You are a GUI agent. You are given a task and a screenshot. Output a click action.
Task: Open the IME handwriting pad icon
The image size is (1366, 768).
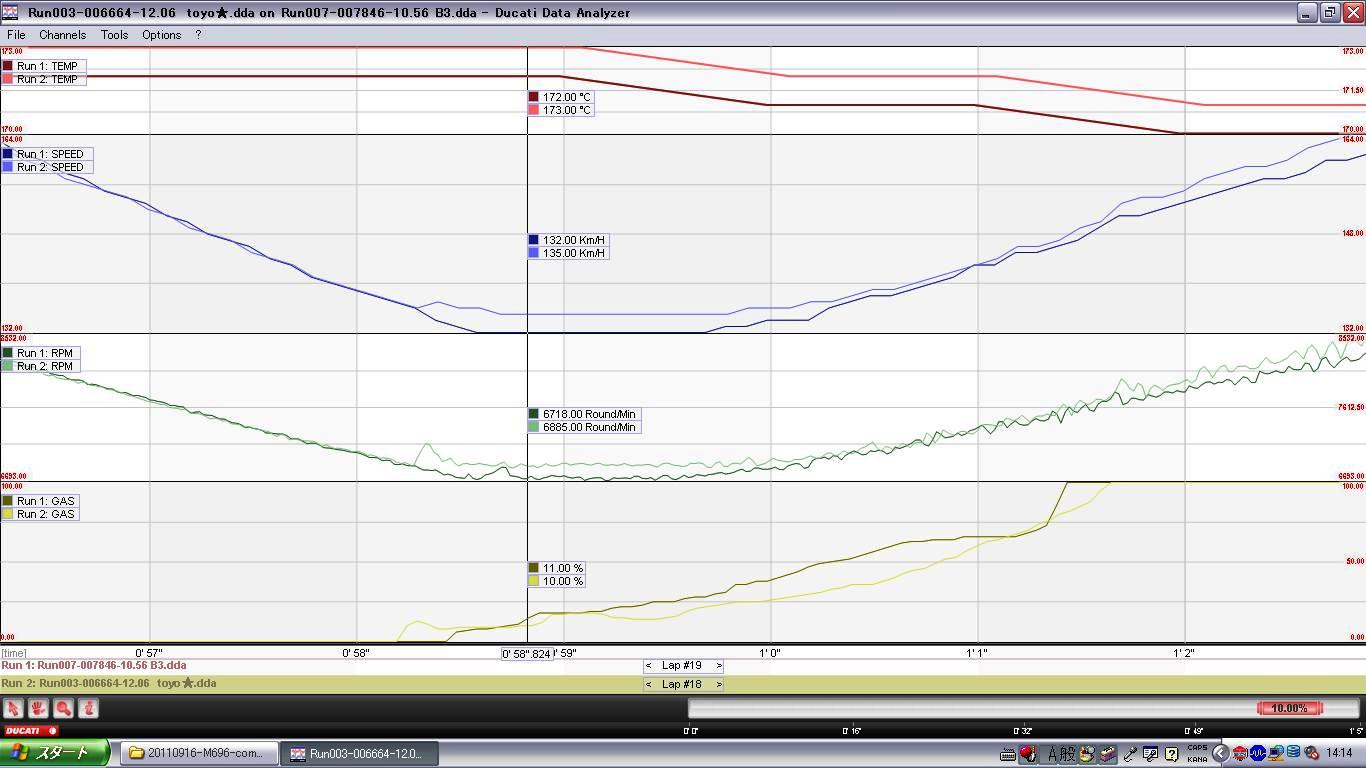click(x=1150, y=753)
